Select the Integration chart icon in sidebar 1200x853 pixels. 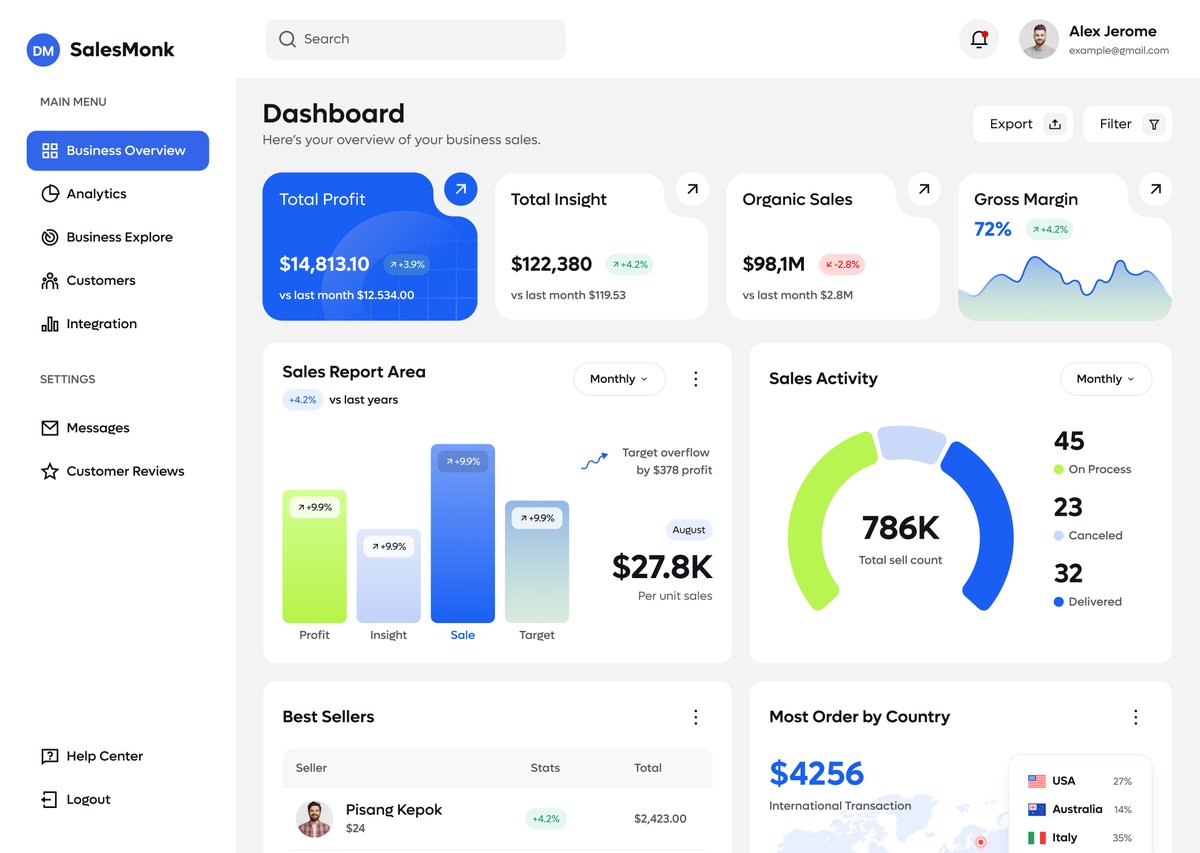pyautogui.click(x=50, y=323)
